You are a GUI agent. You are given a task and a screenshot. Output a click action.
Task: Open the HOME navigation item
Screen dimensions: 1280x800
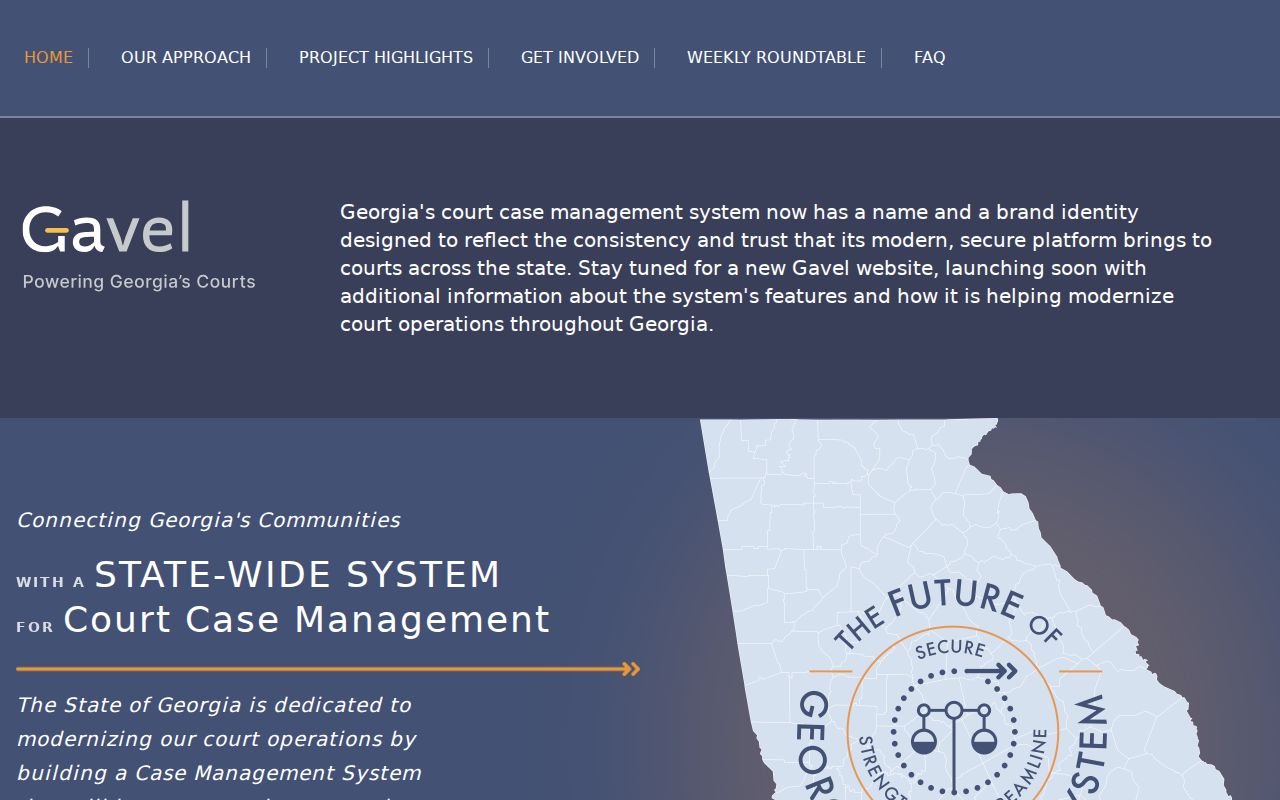(48, 57)
